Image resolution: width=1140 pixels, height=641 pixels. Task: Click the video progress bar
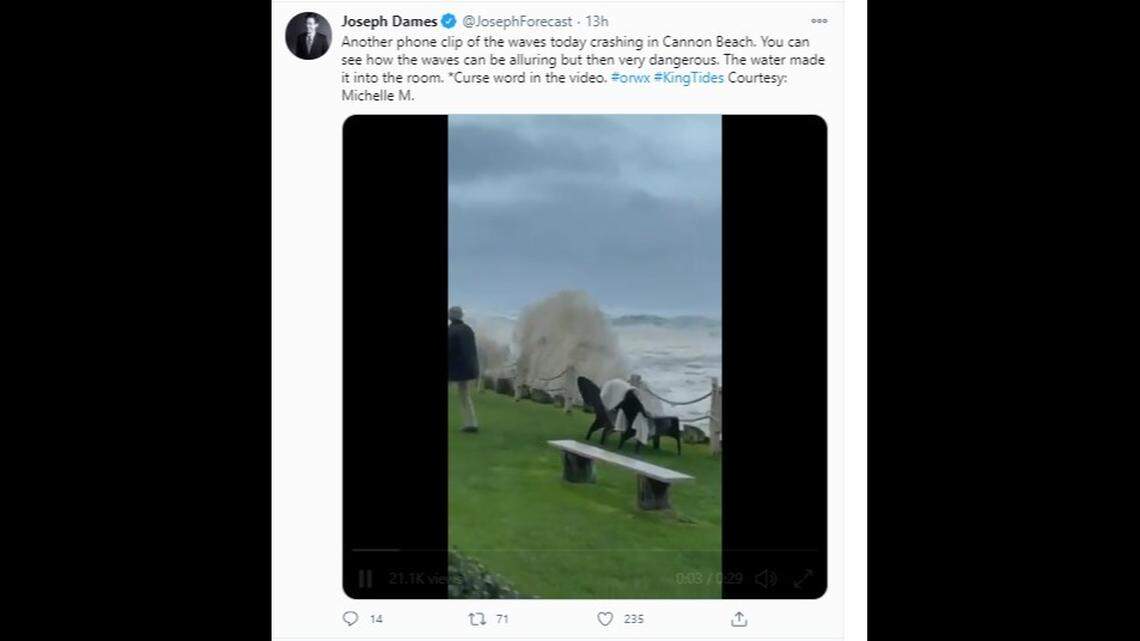pos(584,551)
